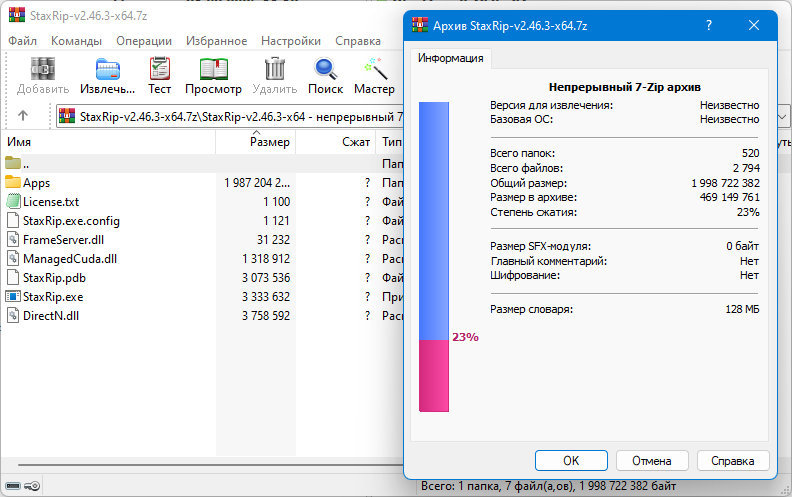The image size is (792, 497).
Task: Click the status bar total text
Action: click(548, 486)
